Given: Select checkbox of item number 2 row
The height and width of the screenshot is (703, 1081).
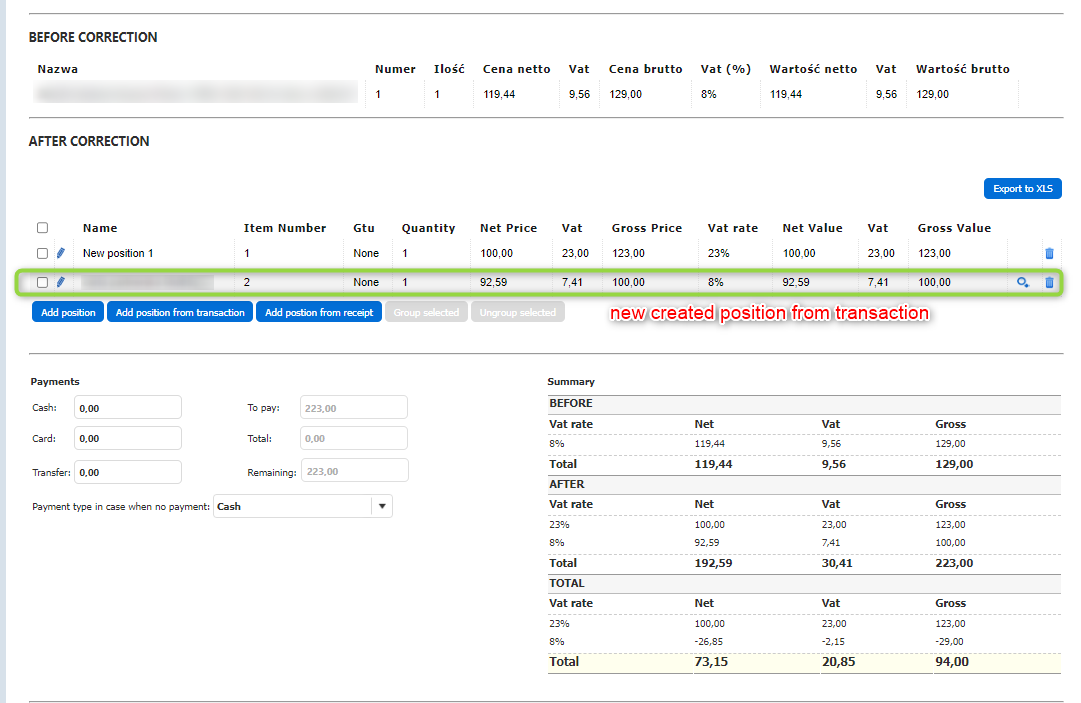Looking at the screenshot, I should [42, 283].
